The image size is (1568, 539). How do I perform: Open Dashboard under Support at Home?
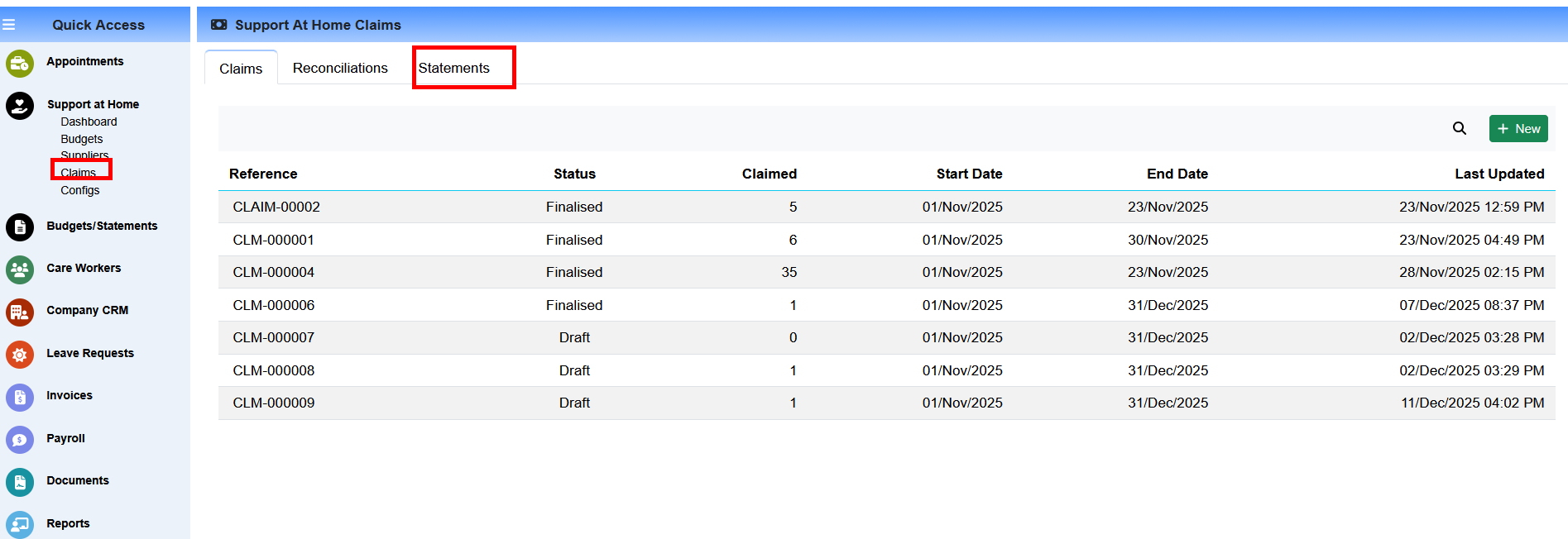click(89, 122)
